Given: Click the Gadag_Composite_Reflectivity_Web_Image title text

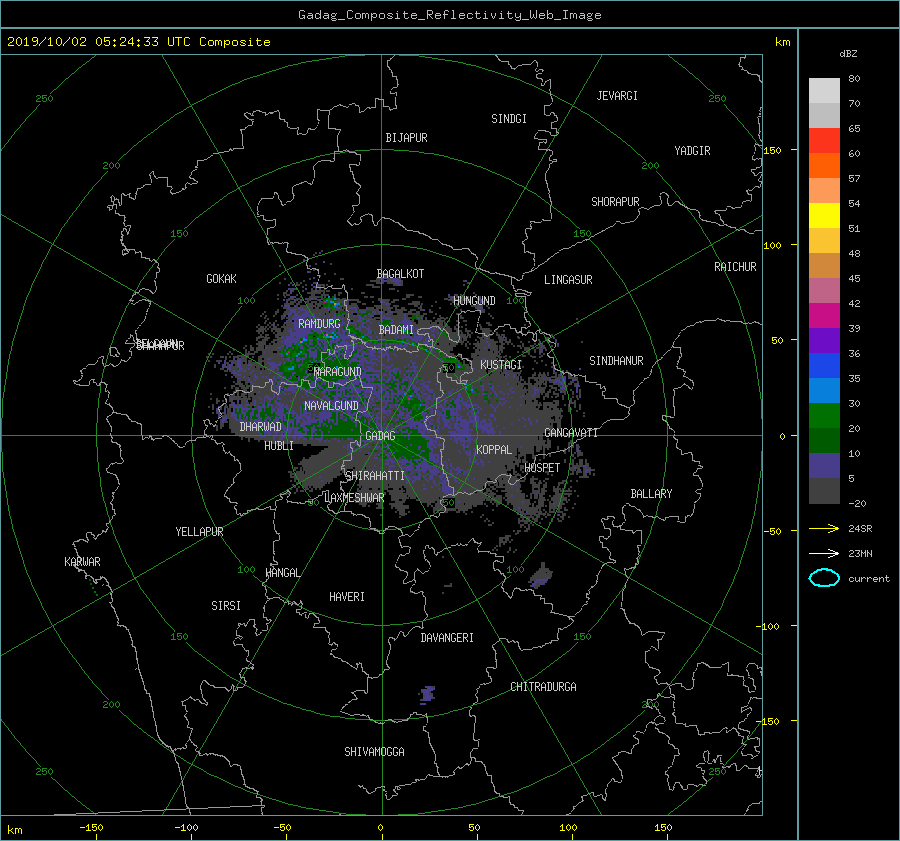Looking at the screenshot, I should 449,15.
